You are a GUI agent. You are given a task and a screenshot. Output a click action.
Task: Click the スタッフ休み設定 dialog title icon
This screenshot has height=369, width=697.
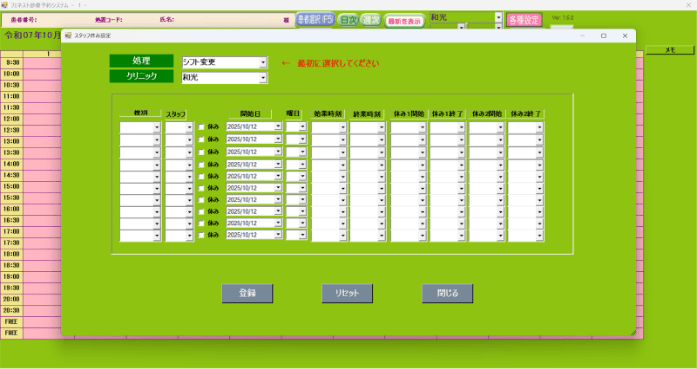click(x=68, y=36)
